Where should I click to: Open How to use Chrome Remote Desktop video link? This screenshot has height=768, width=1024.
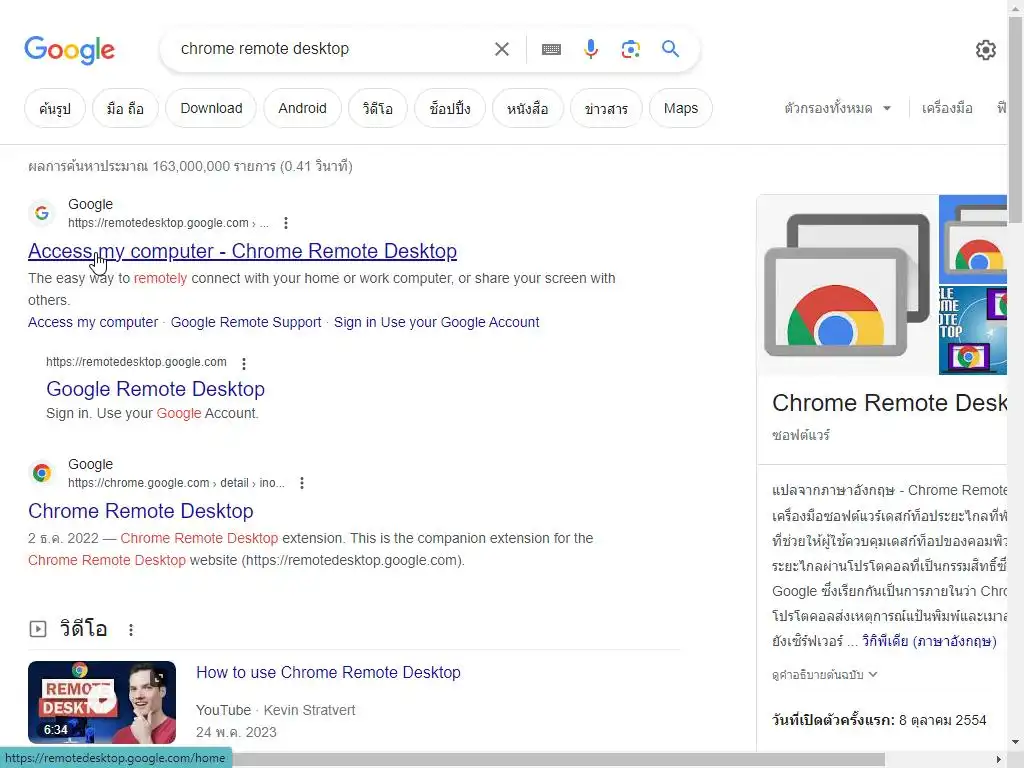point(328,673)
